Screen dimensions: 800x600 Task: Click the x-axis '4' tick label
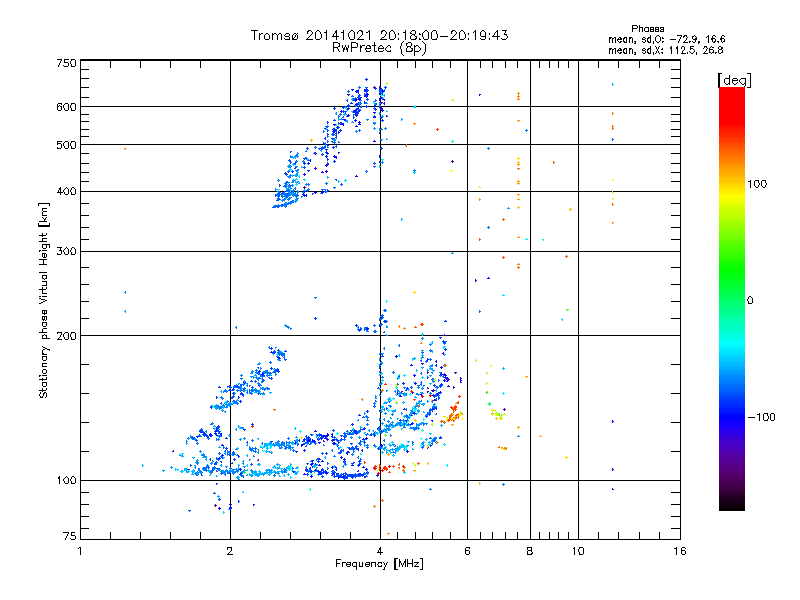tap(380, 551)
